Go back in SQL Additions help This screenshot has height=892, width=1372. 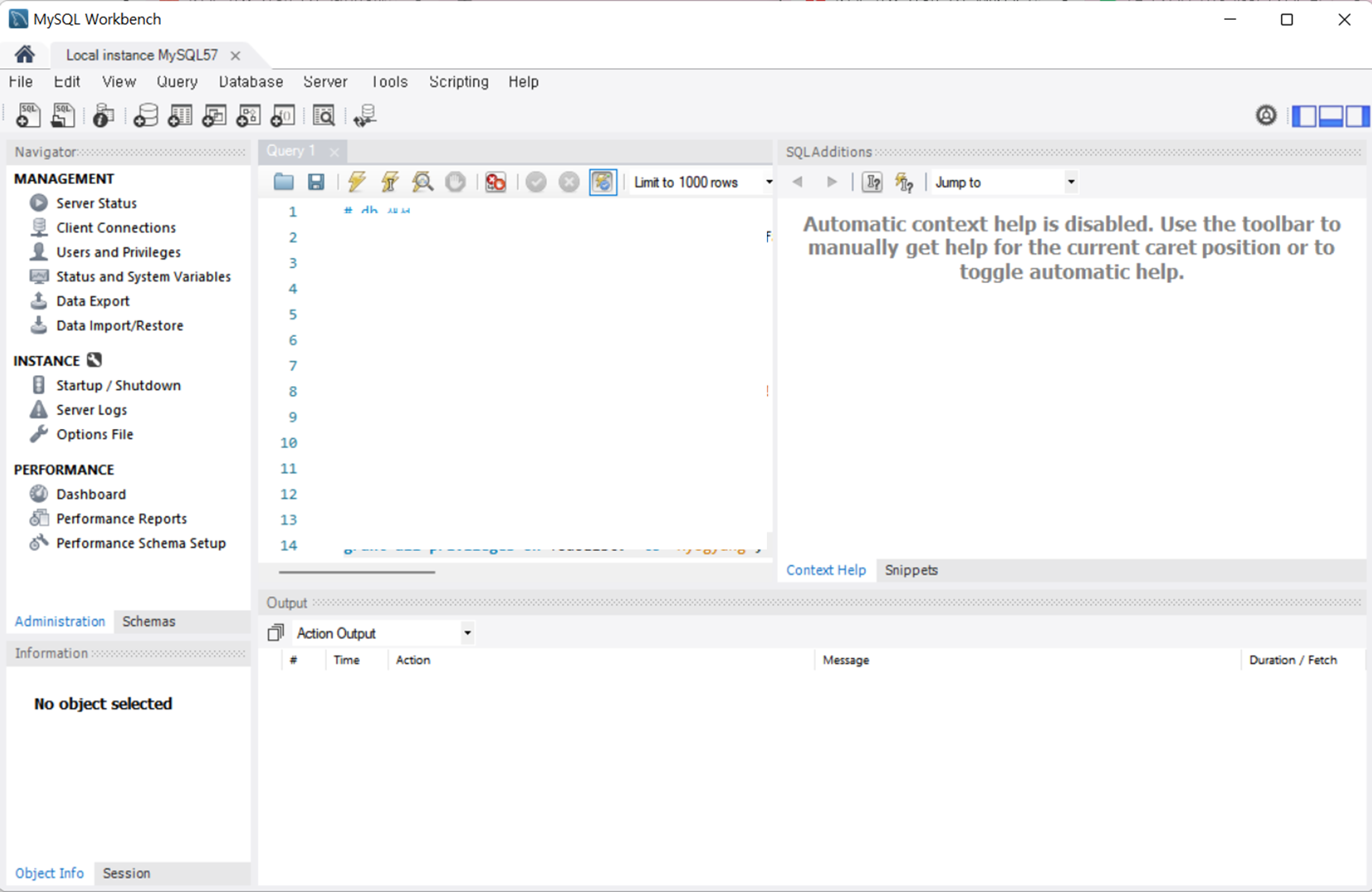(798, 182)
